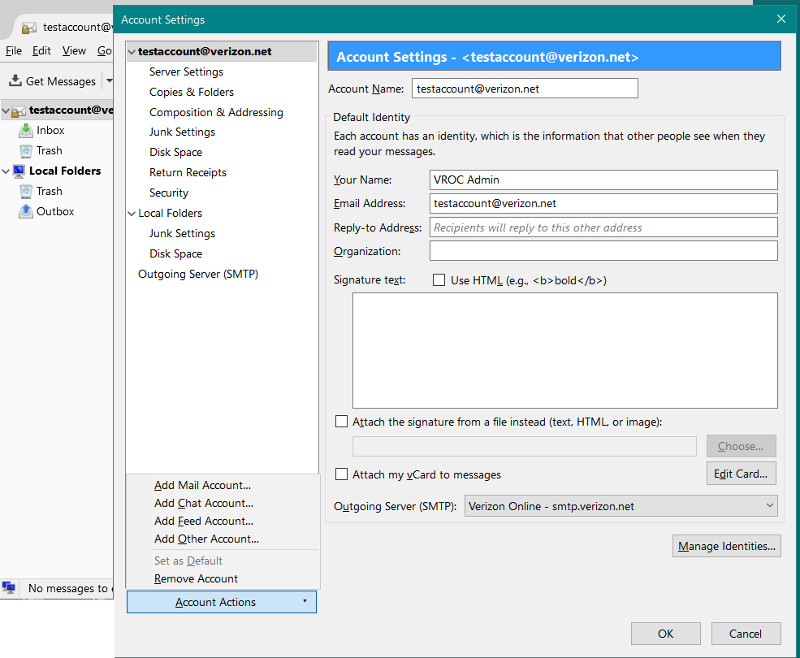This screenshot has width=800, height=658.
Task: Select Composition & Addressing
Action: click(x=216, y=112)
